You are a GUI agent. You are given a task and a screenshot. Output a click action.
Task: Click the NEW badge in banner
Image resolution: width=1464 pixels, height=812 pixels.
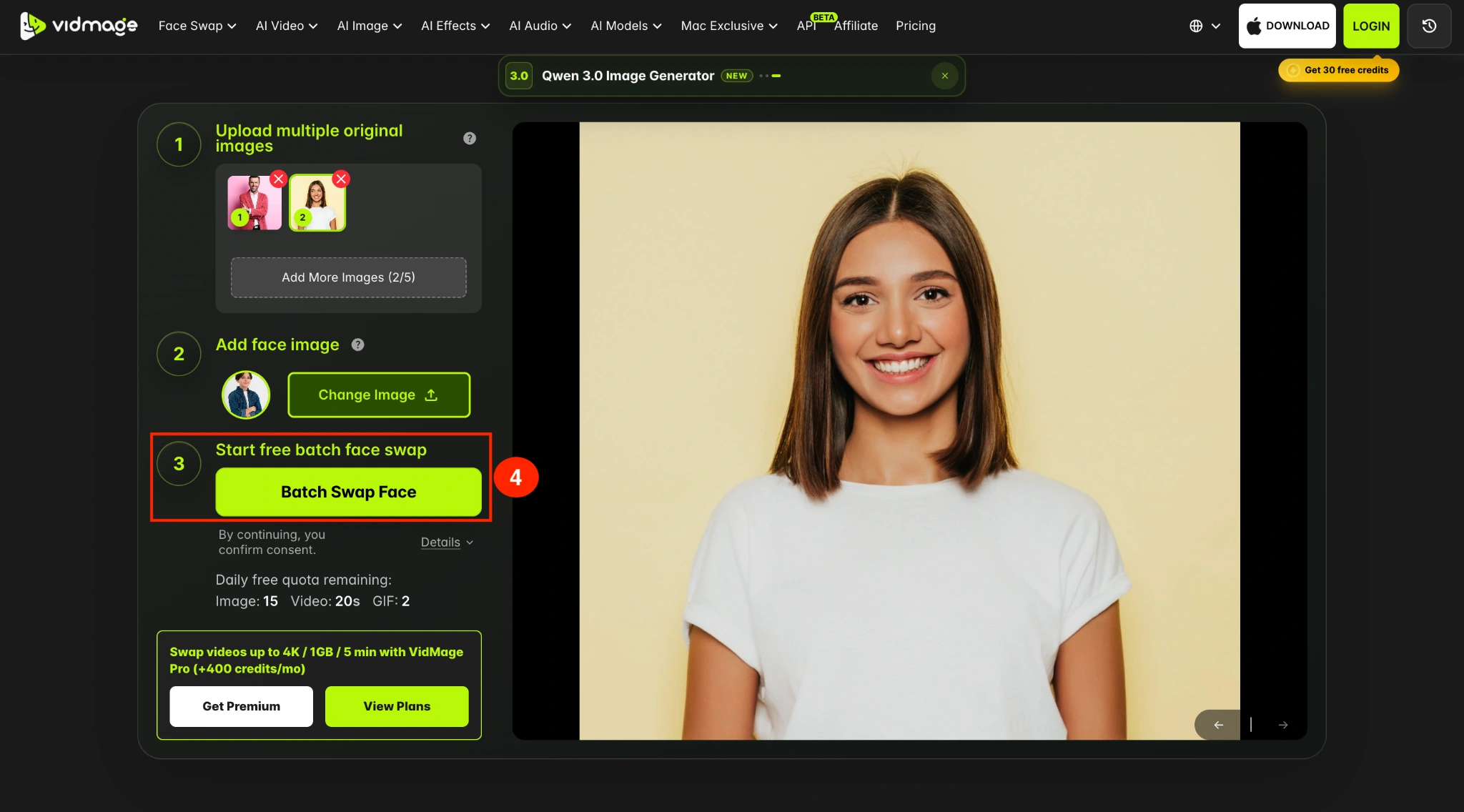point(736,76)
